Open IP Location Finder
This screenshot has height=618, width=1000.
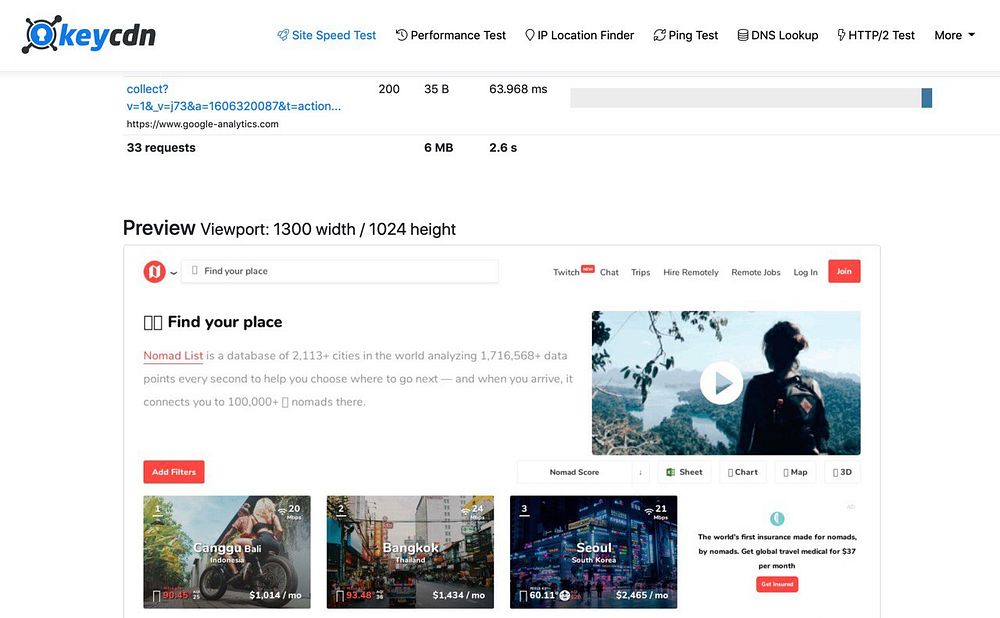tap(579, 35)
